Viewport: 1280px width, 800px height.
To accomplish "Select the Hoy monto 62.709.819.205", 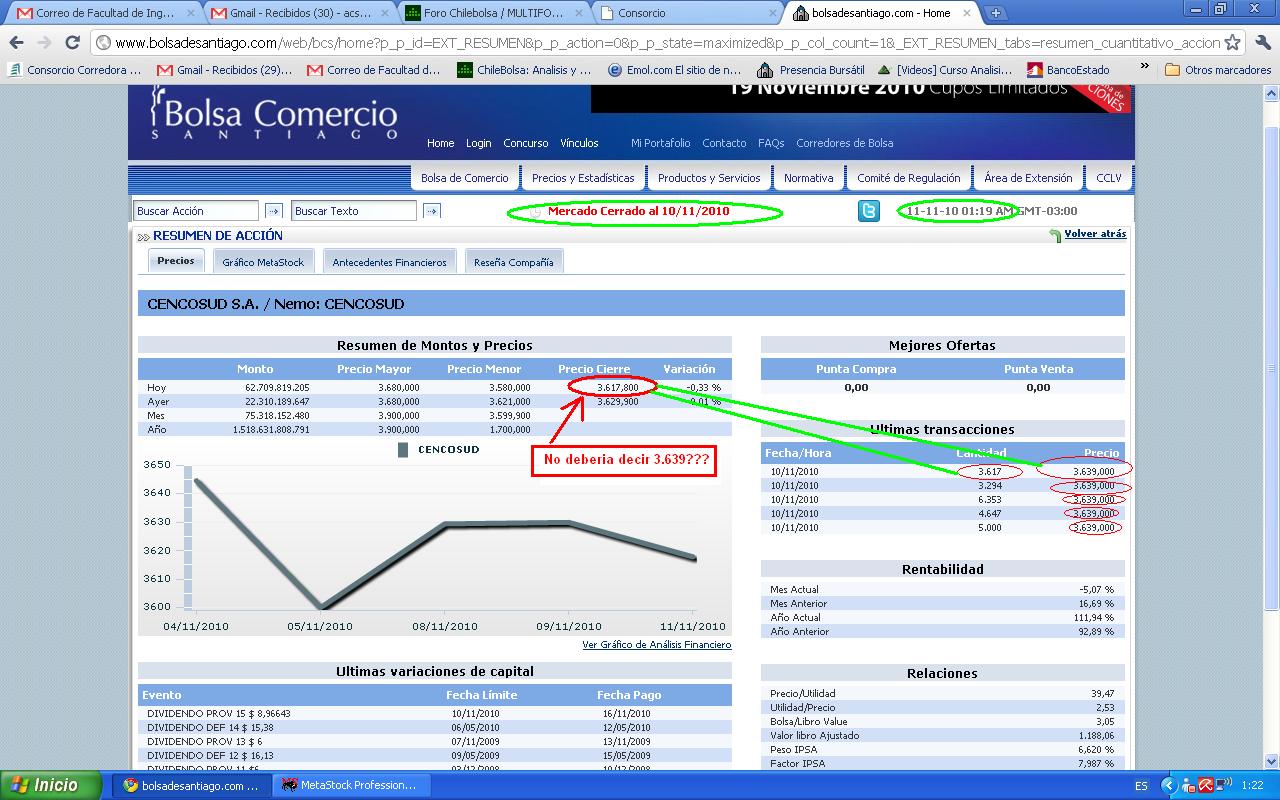I will [277, 387].
